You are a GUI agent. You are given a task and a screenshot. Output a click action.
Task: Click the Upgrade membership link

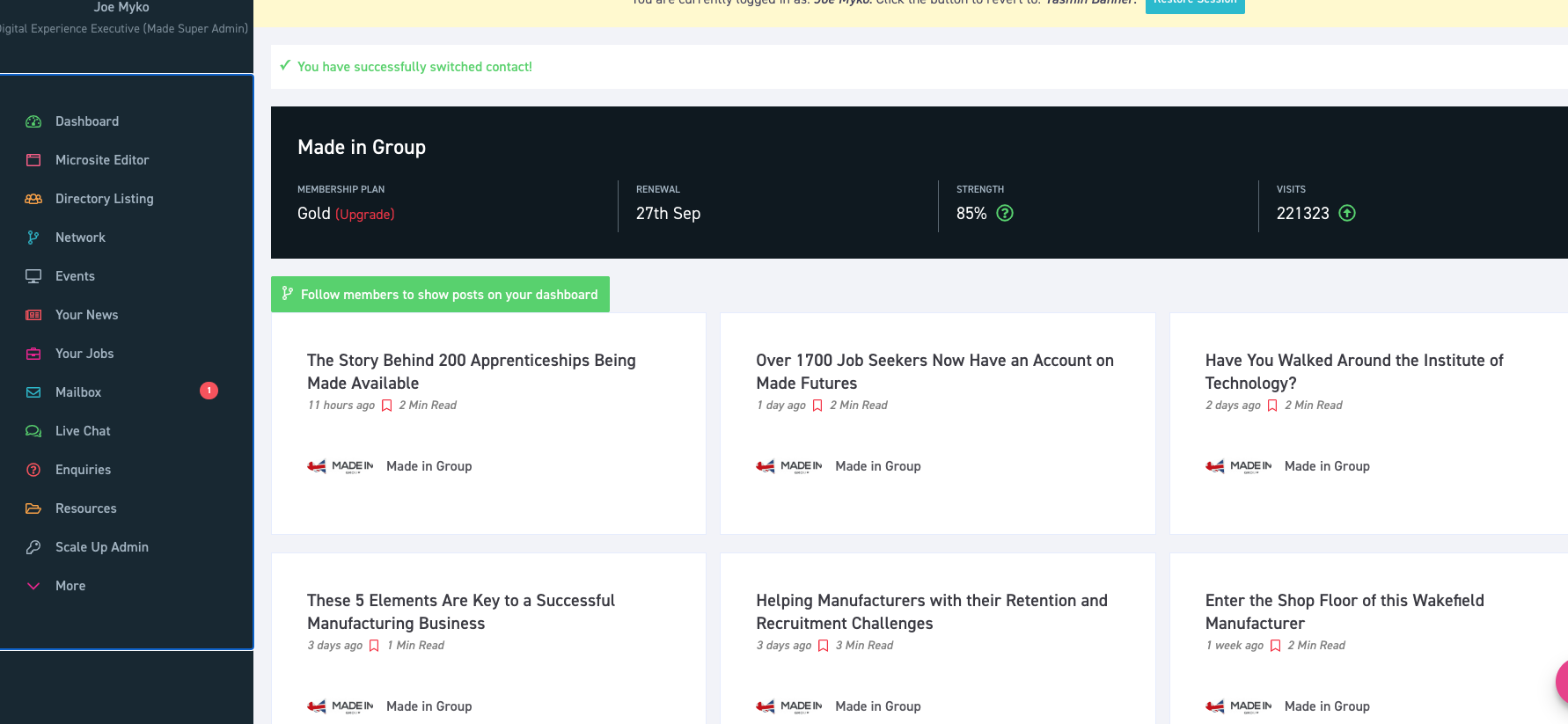[x=365, y=215]
